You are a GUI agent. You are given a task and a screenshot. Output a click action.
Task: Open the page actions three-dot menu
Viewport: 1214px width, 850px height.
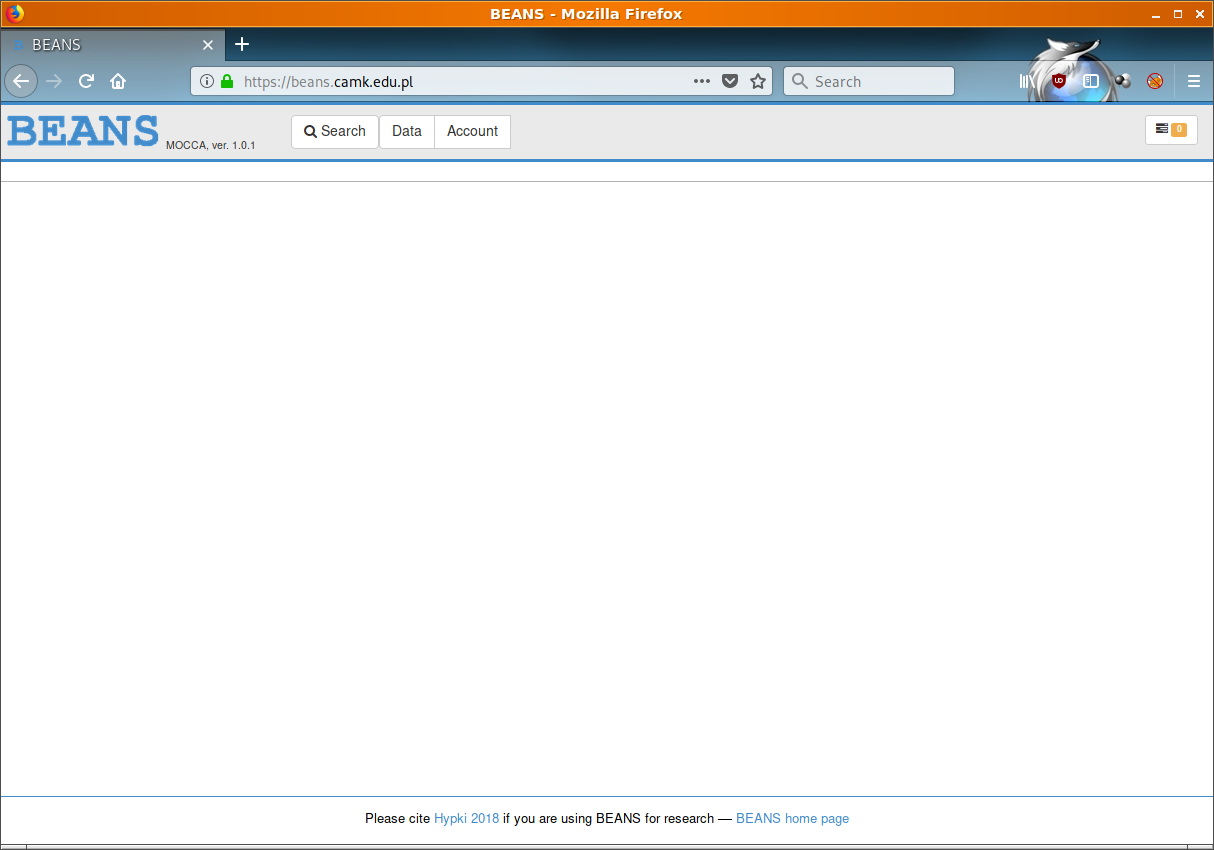click(x=702, y=81)
